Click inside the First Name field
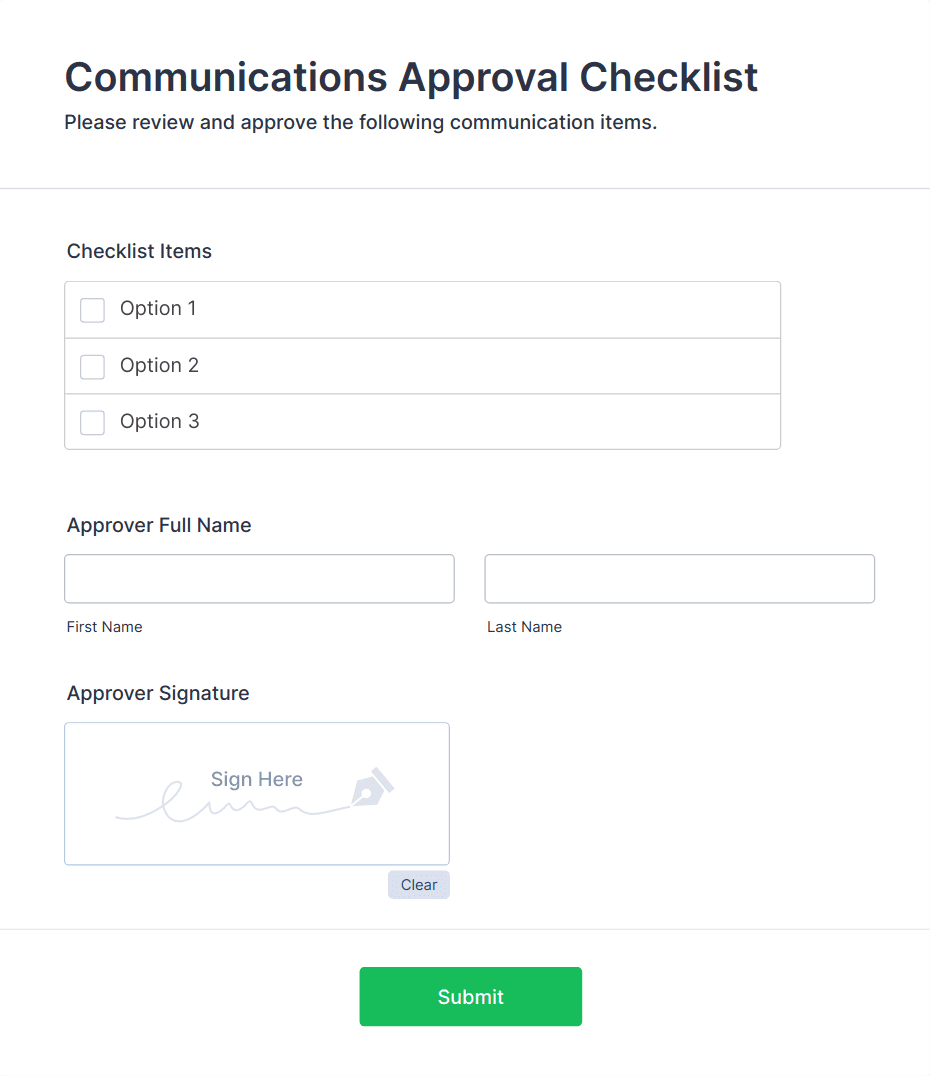This screenshot has width=930, height=1076. (259, 578)
